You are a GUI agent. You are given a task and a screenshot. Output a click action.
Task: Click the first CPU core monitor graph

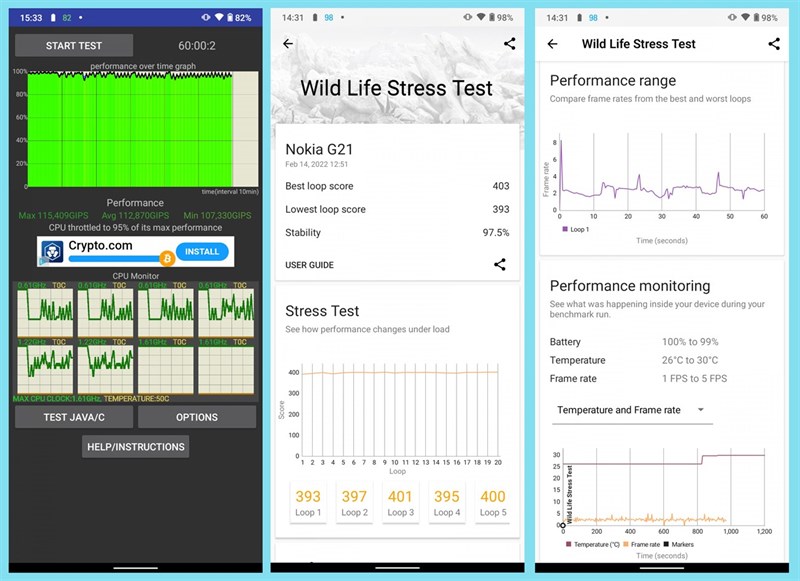tap(45, 312)
